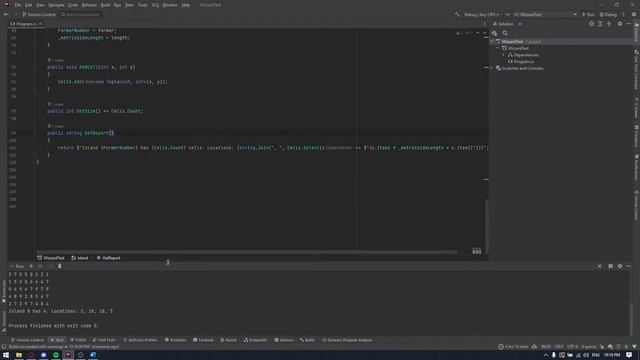
Task: Open Dynamic Program Analysis tab
Action: tap(347, 340)
